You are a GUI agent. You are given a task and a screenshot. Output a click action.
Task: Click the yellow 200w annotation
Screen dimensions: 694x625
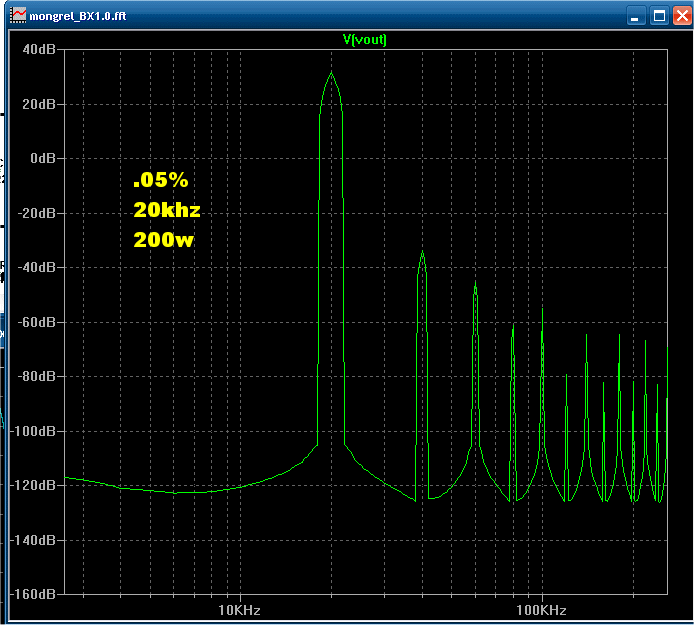click(x=163, y=239)
